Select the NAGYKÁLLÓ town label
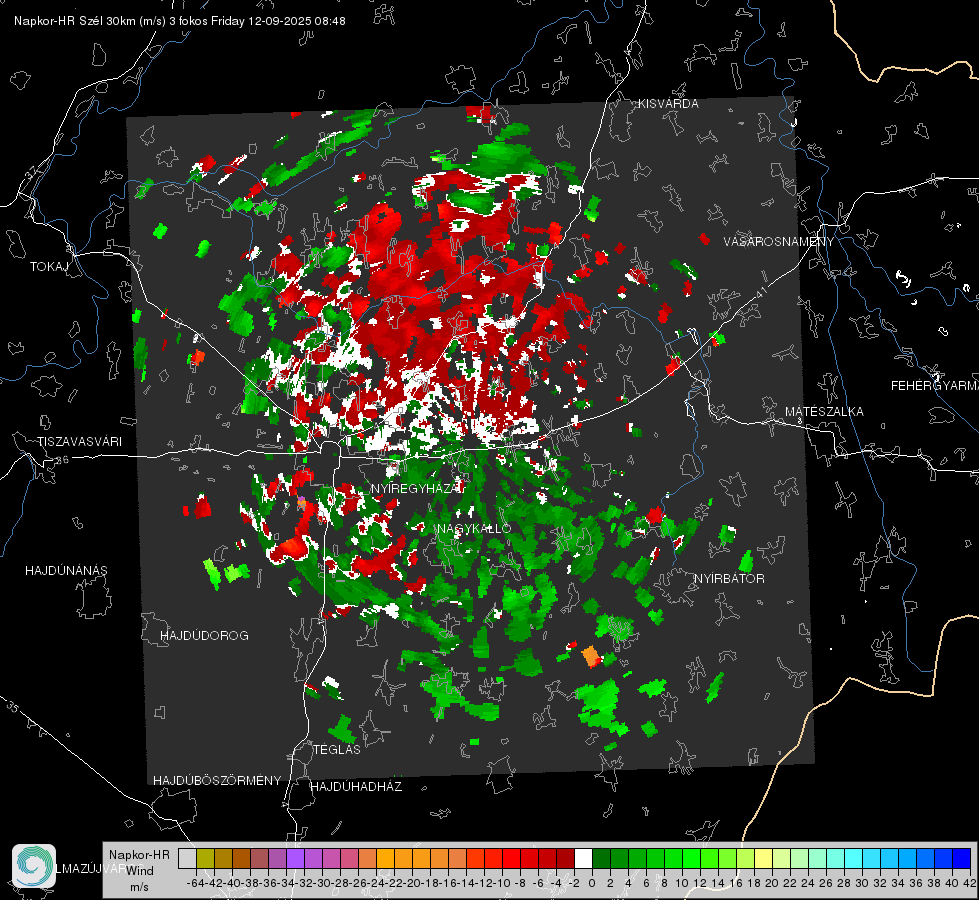 pos(474,528)
